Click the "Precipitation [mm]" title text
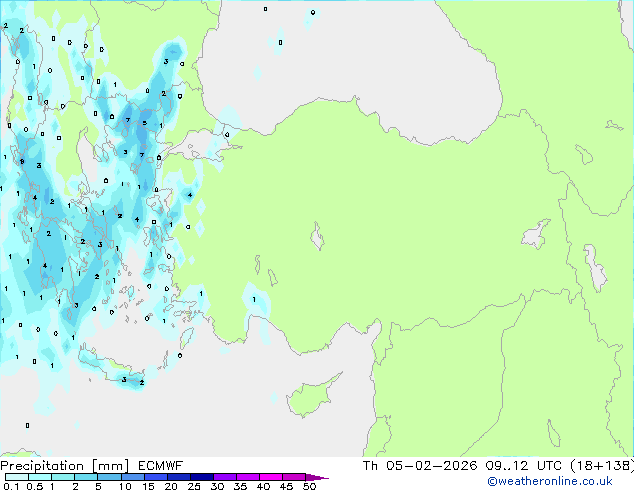634x490 pixels. (65, 466)
